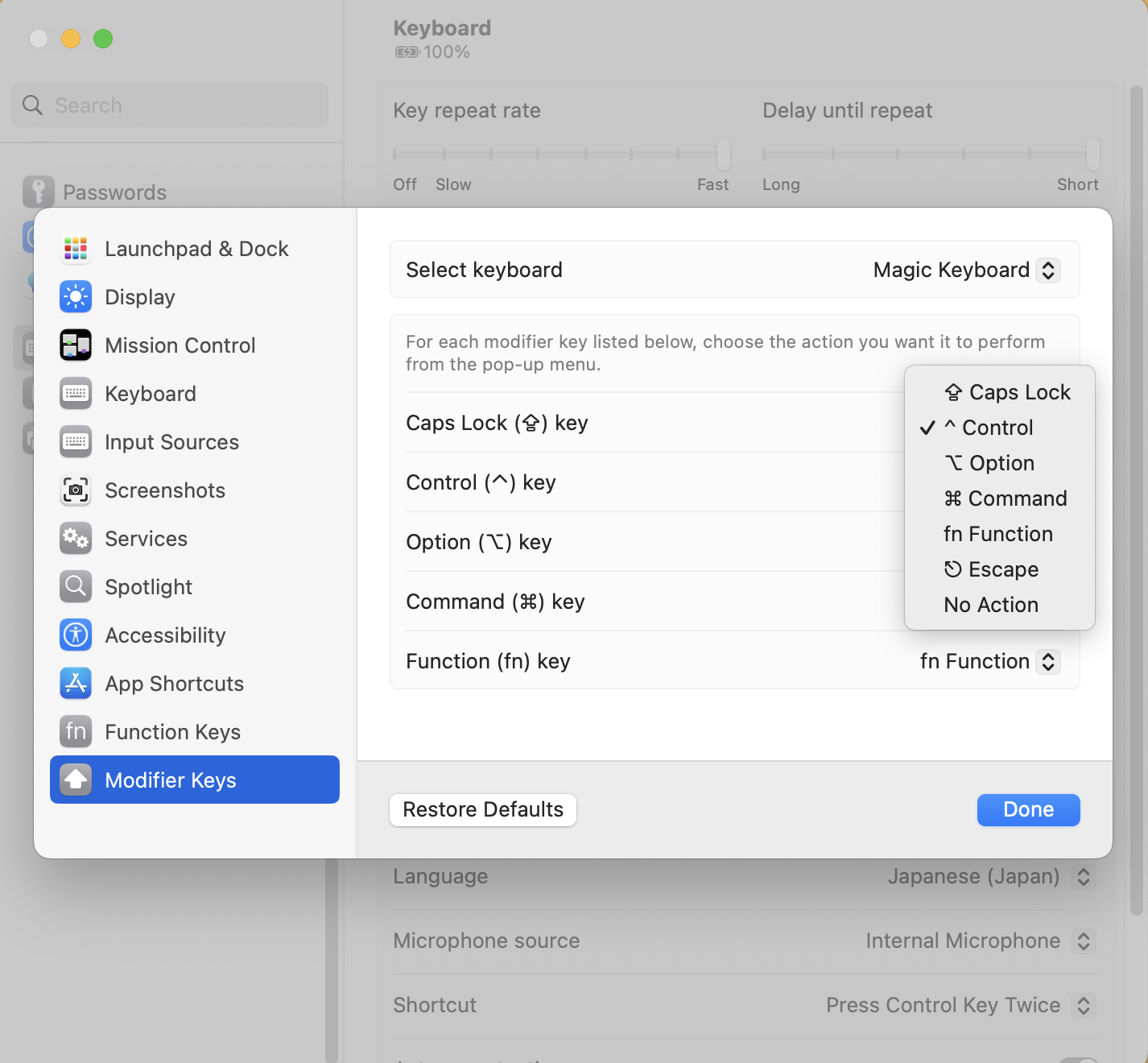Click the Delay until repeat slider thumb
Viewport: 1148px width, 1063px height.
click(x=1092, y=154)
